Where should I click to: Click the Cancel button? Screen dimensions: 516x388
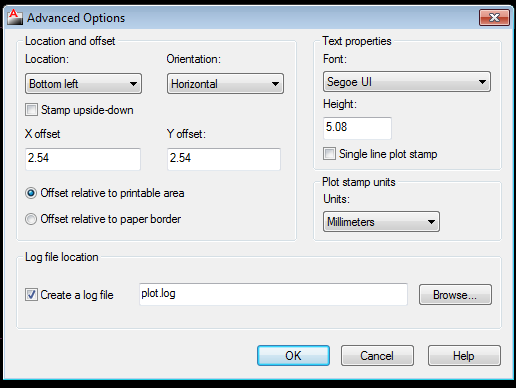pyautogui.click(x=377, y=356)
